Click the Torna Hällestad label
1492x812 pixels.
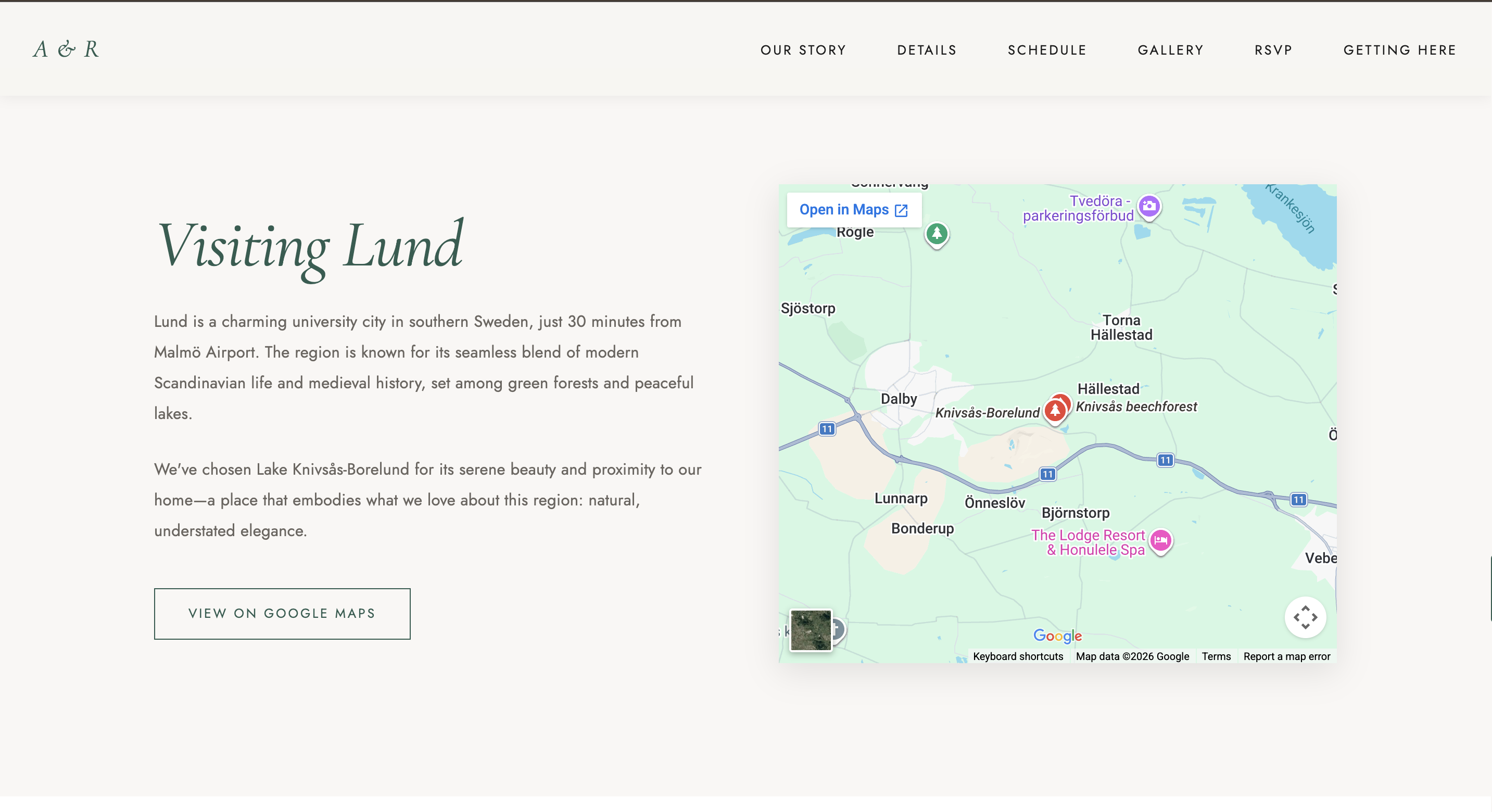click(x=1121, y=328)
